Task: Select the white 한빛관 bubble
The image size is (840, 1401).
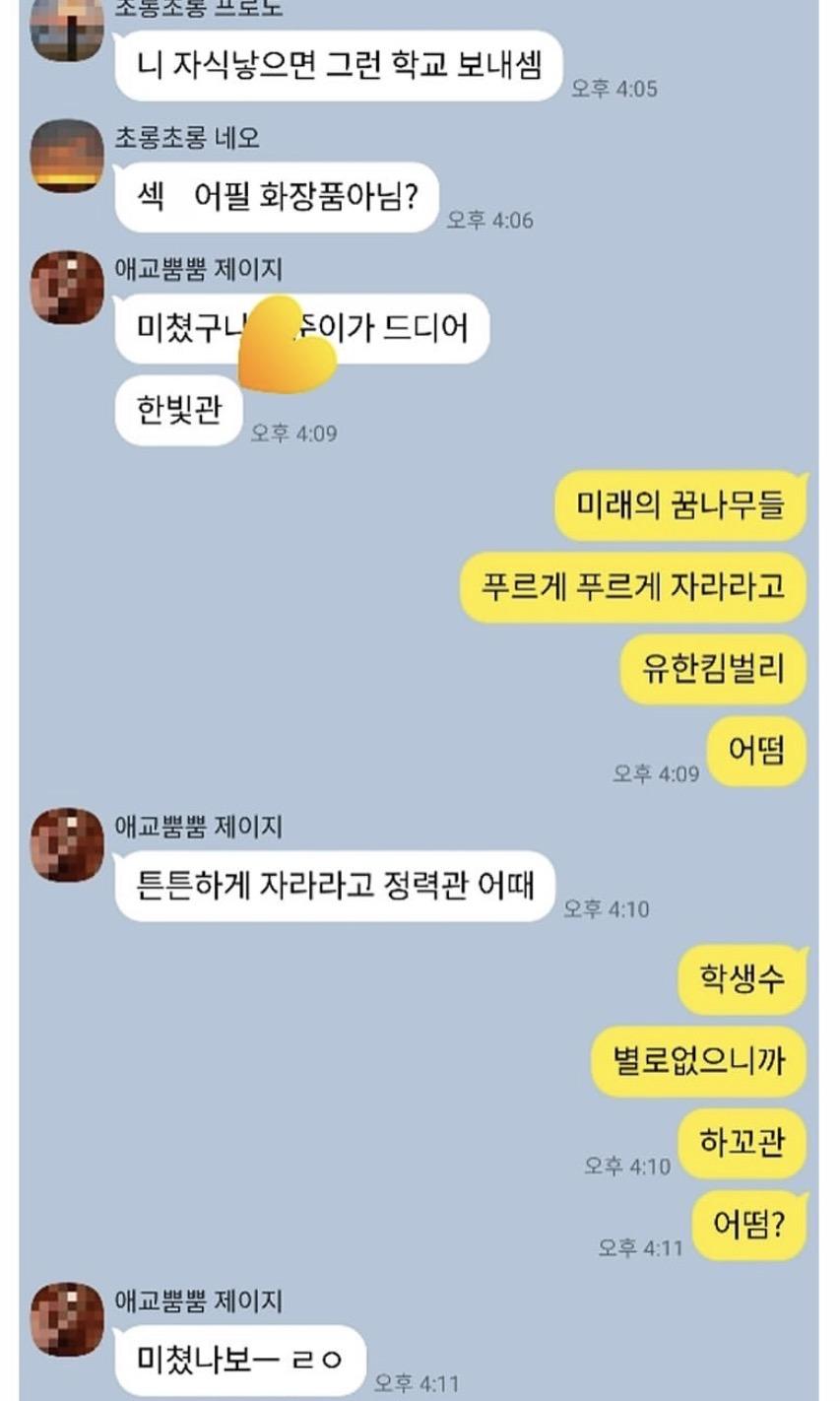Action: pyautogui.click(x=179, y=410)
